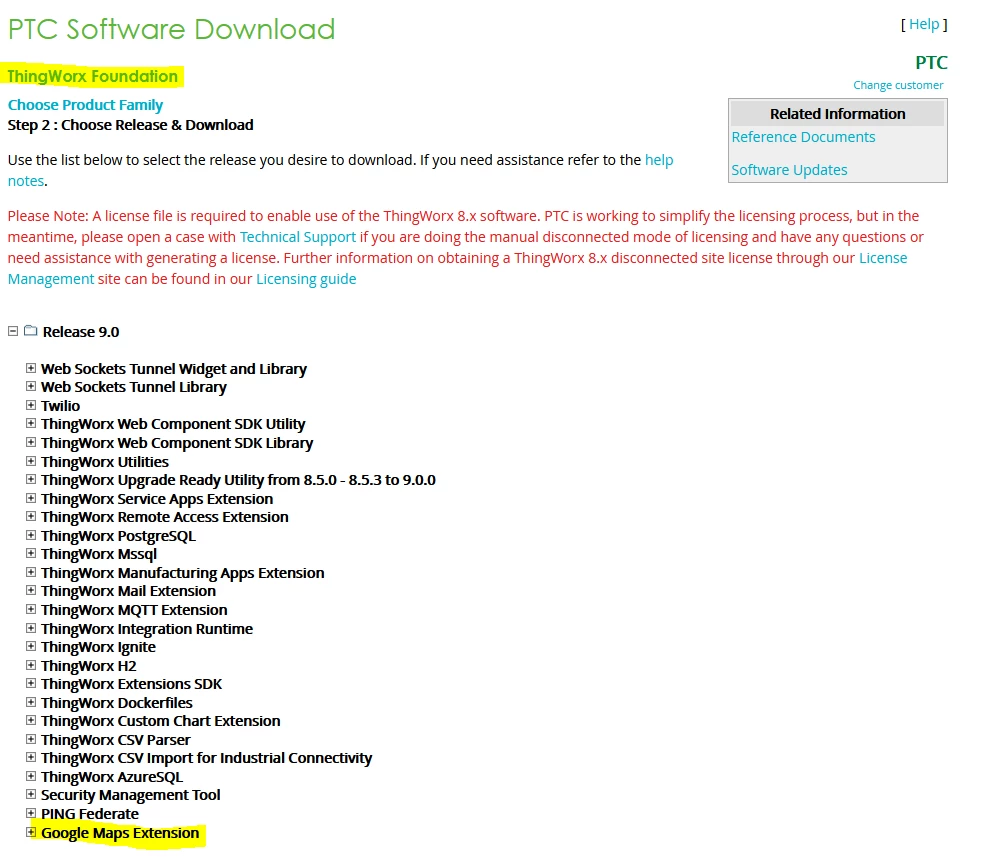Expand ThingWorx CSV Parser

point(30,739)
